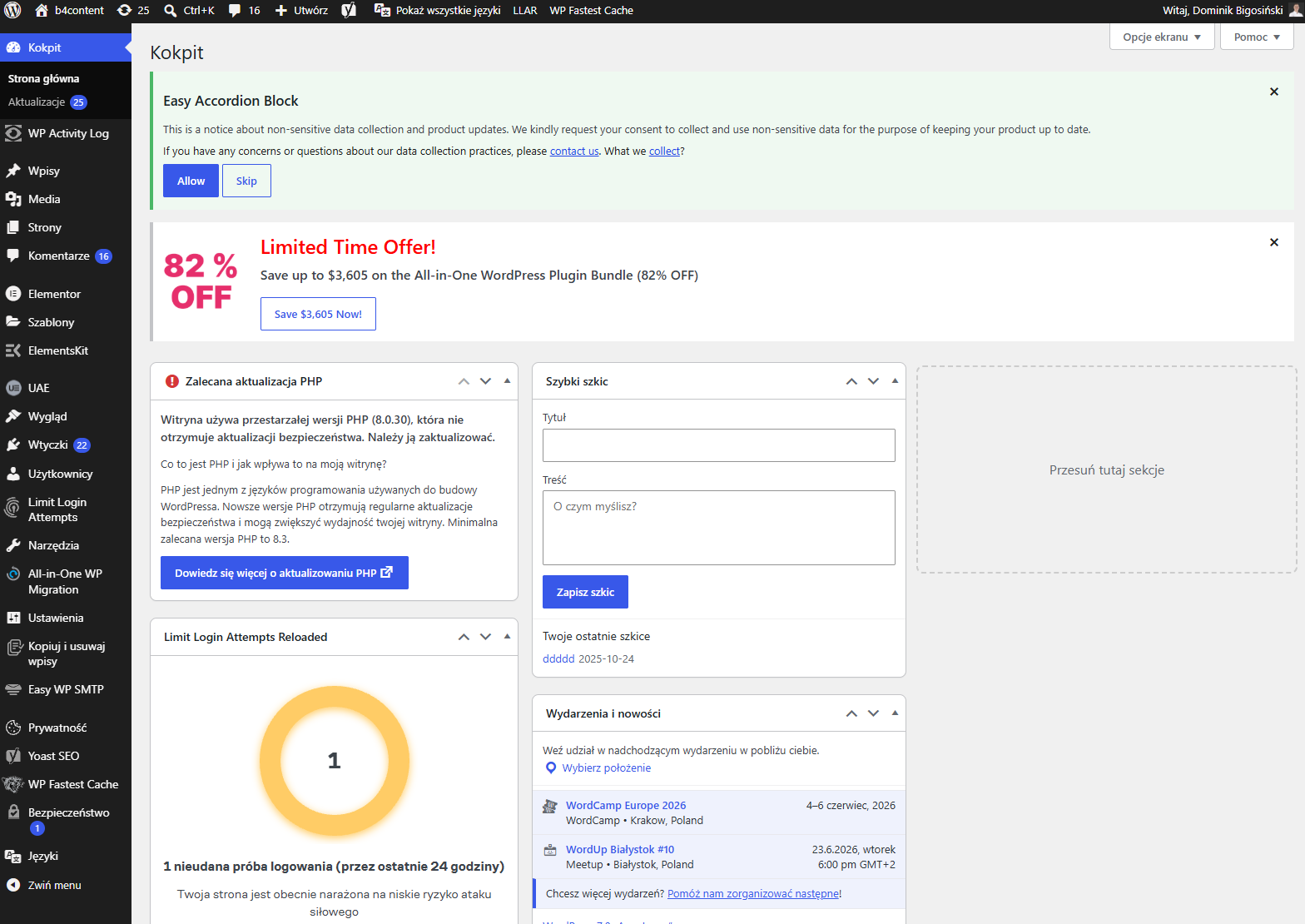Expand the Opcje ekranu dropdown
This screenshot has width=1305, height=924.
click(x=1161, y=37)
